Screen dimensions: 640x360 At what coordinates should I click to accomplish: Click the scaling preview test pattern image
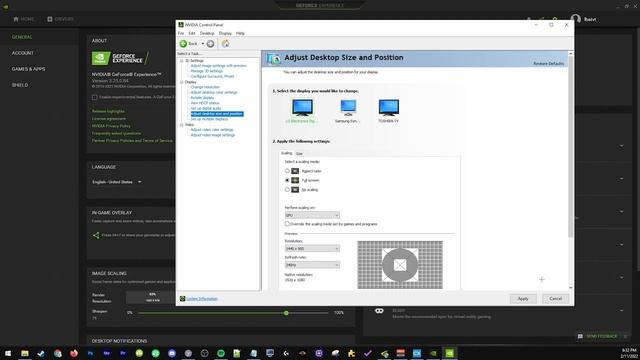[x=400, y=265]
